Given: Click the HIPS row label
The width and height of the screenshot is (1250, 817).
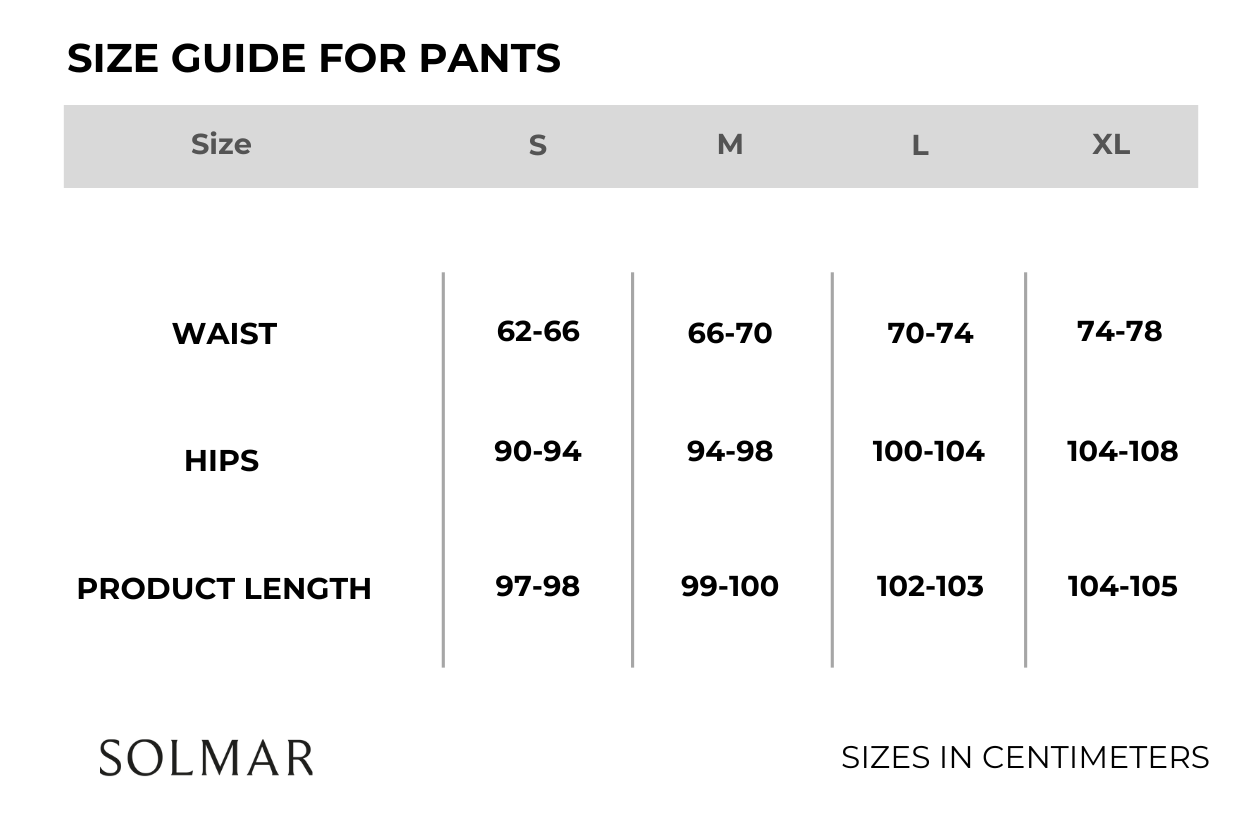Looking at the screenshot, I should point(222,461).
